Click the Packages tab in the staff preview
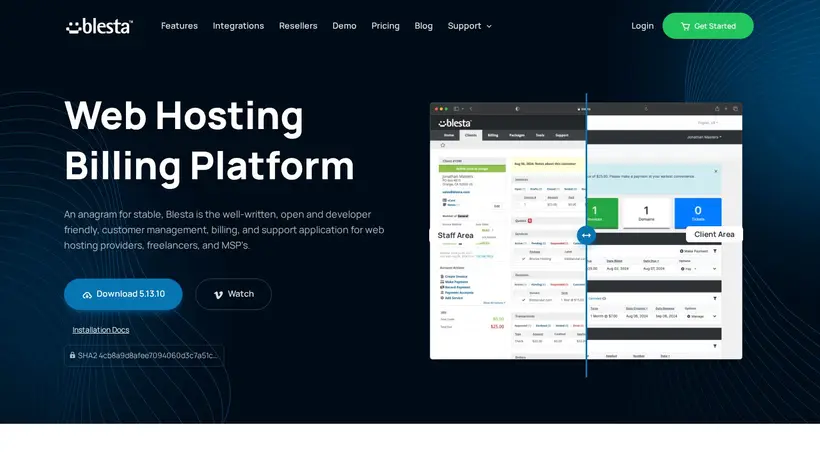This screenshot has height=461, width=820. [x=517, y=135]
